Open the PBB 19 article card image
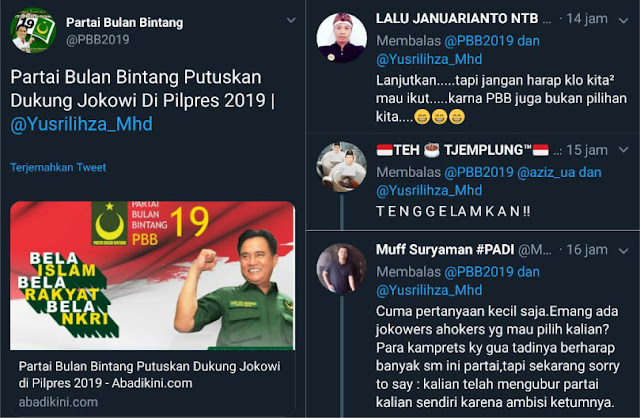Viewport: 640px width, 418px height. pyautogui.click(x=152, y=276)
